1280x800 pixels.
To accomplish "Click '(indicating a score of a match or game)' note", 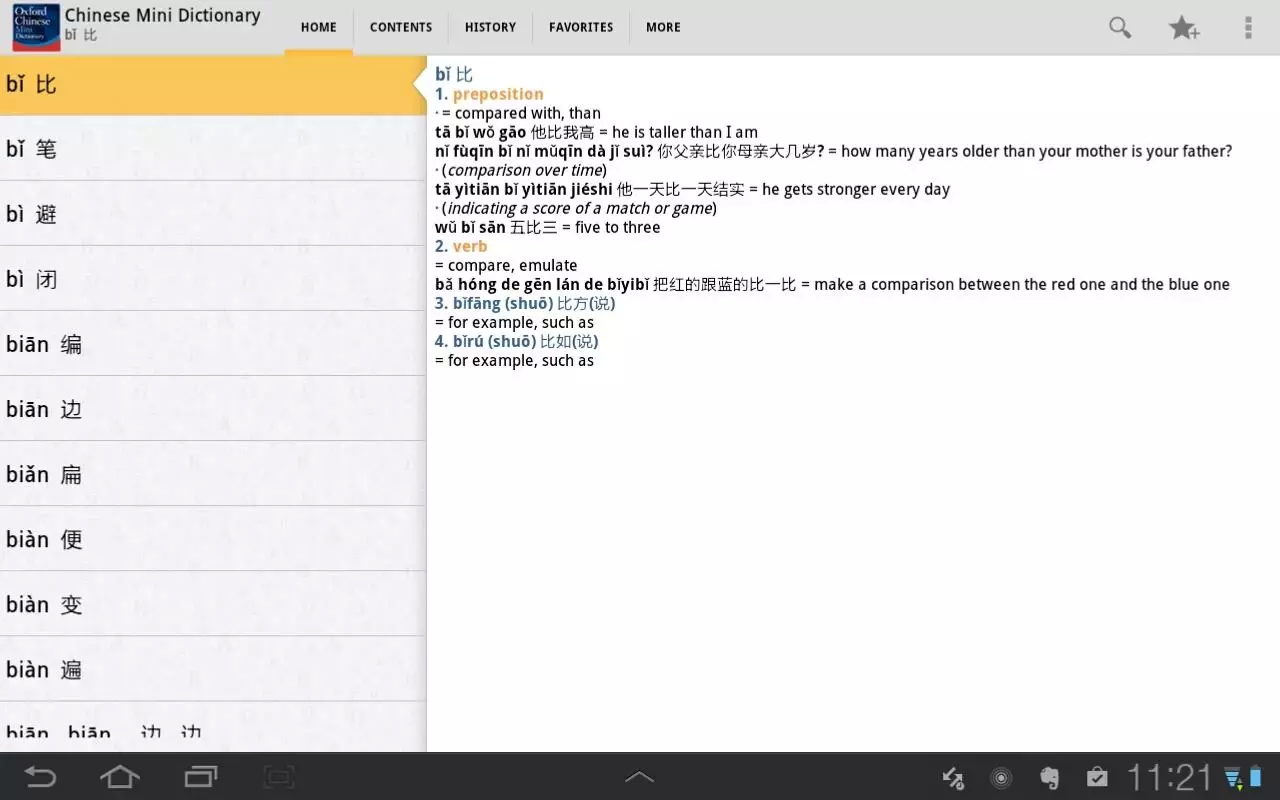I will point(579,208).
